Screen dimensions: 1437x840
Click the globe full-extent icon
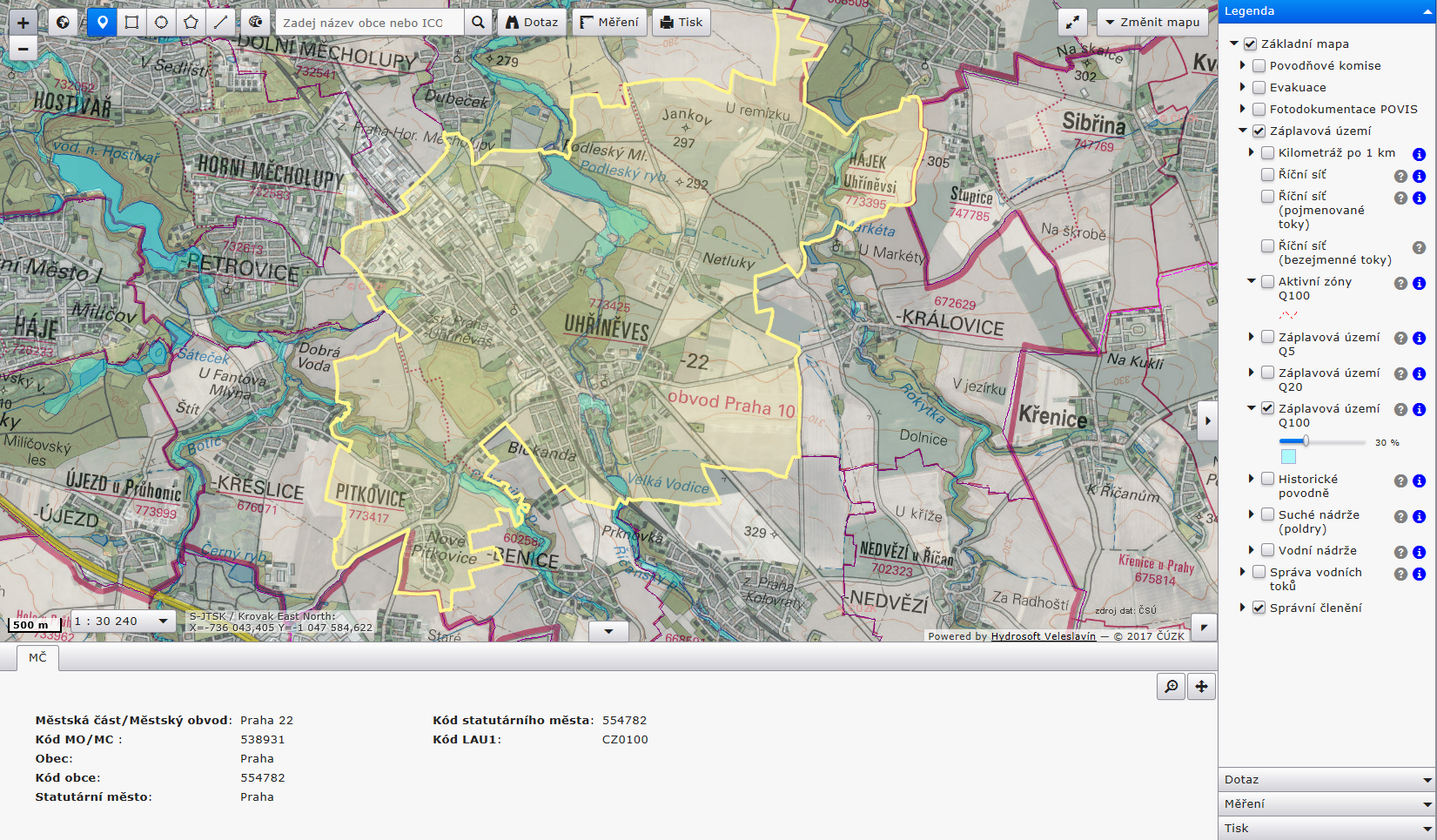click(63, 23)
